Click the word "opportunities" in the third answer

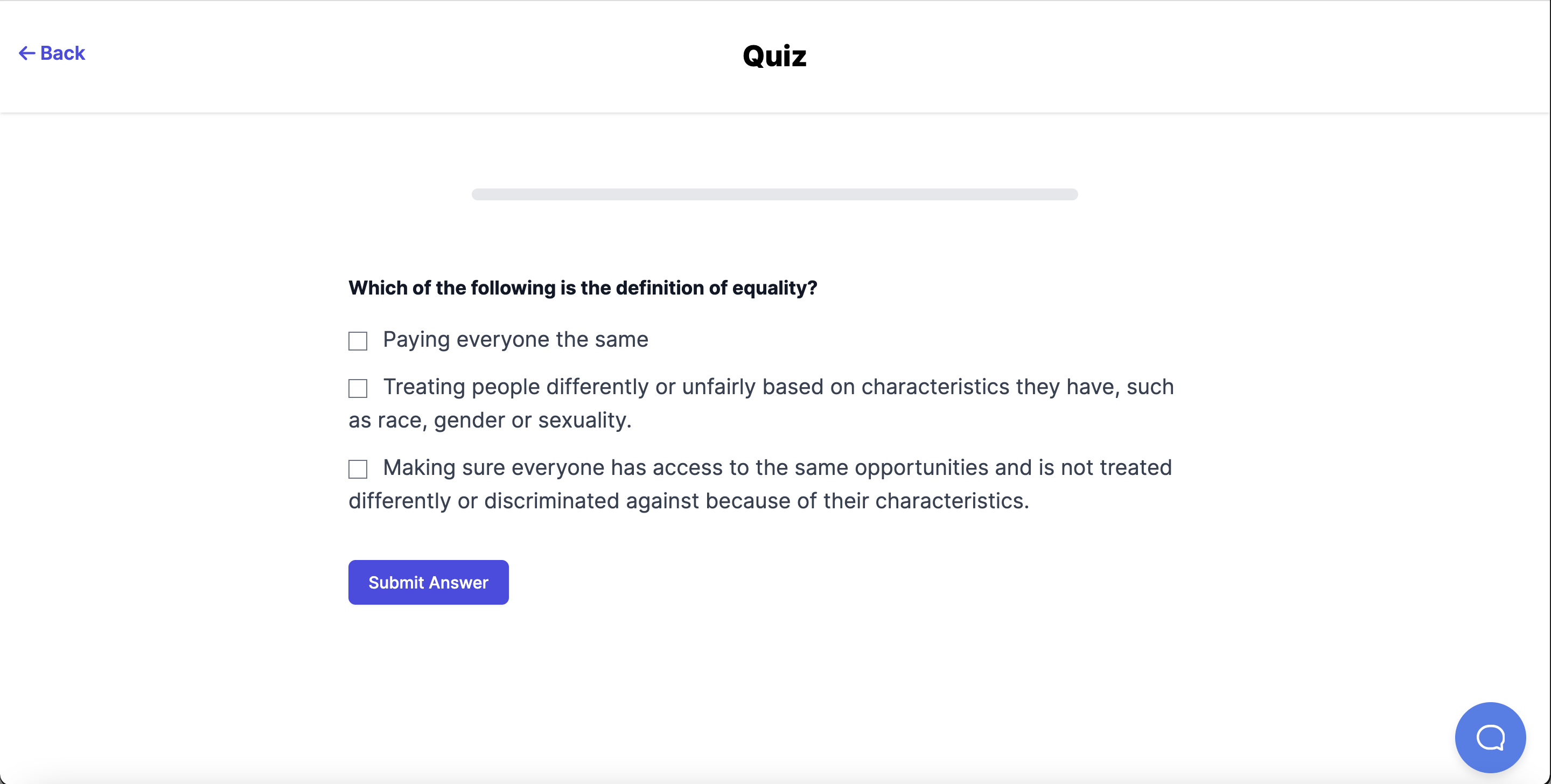coord(920,467)
